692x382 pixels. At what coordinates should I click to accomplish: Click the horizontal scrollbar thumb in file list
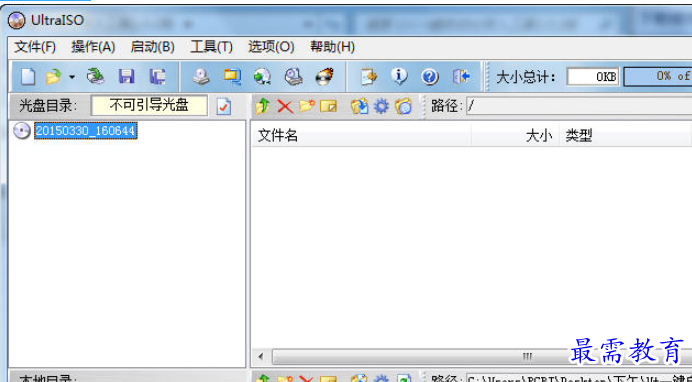click(x=481, y=356)
